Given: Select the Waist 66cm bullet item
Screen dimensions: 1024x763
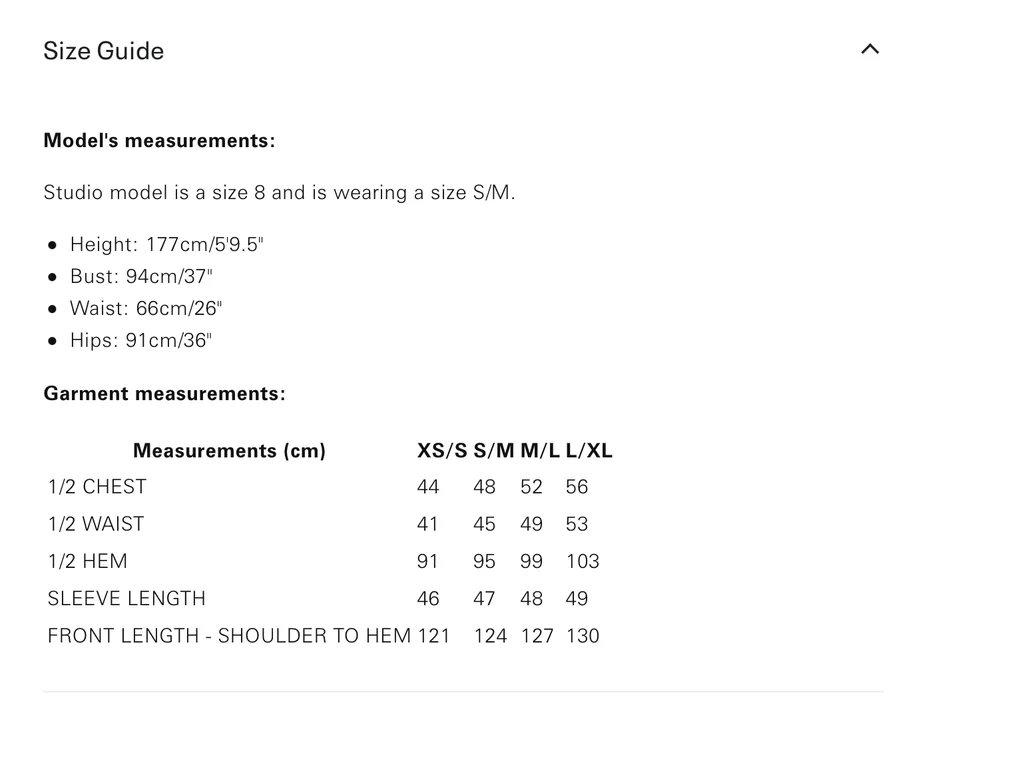Looking at the screenshot, I should pos(146,308).
